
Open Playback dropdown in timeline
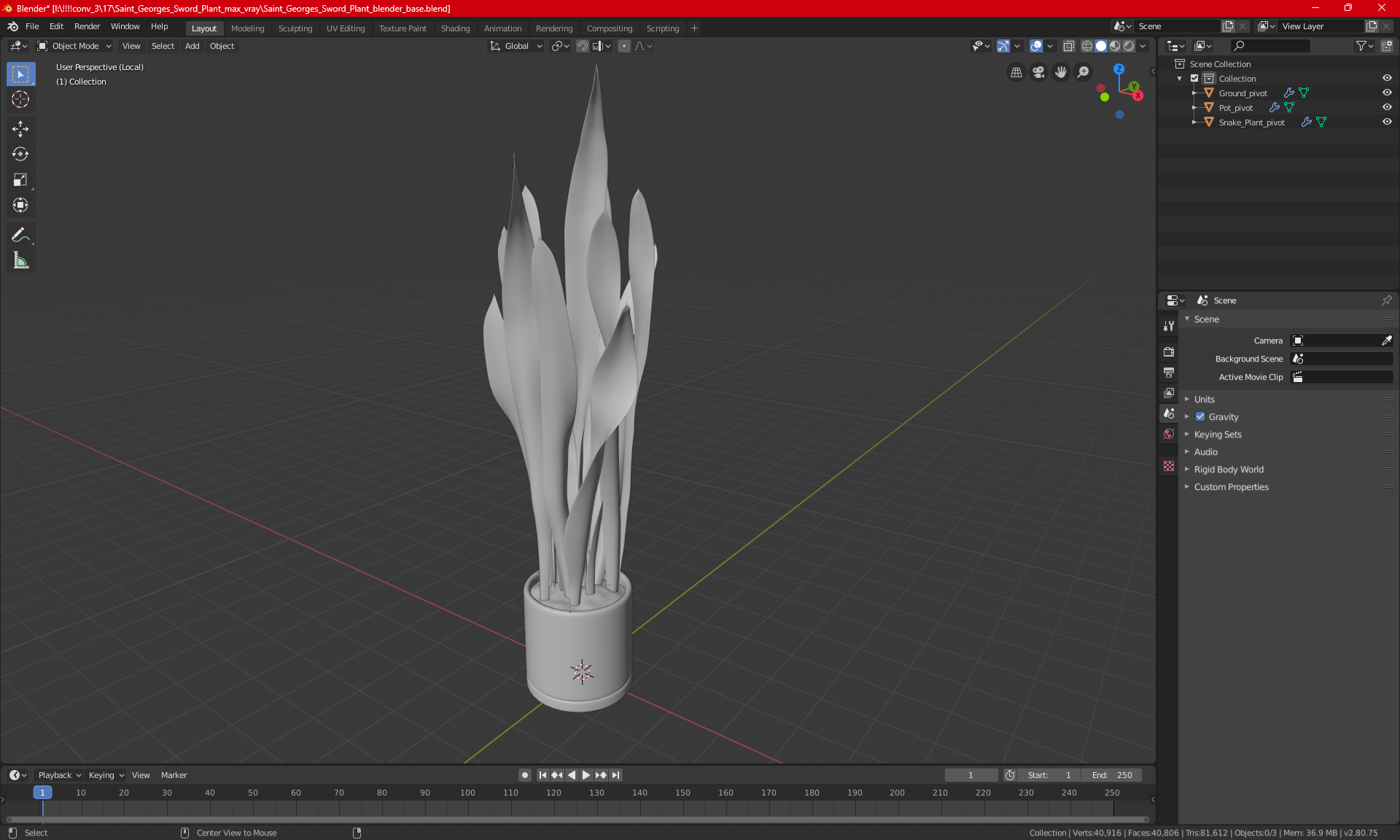(58, 775)
